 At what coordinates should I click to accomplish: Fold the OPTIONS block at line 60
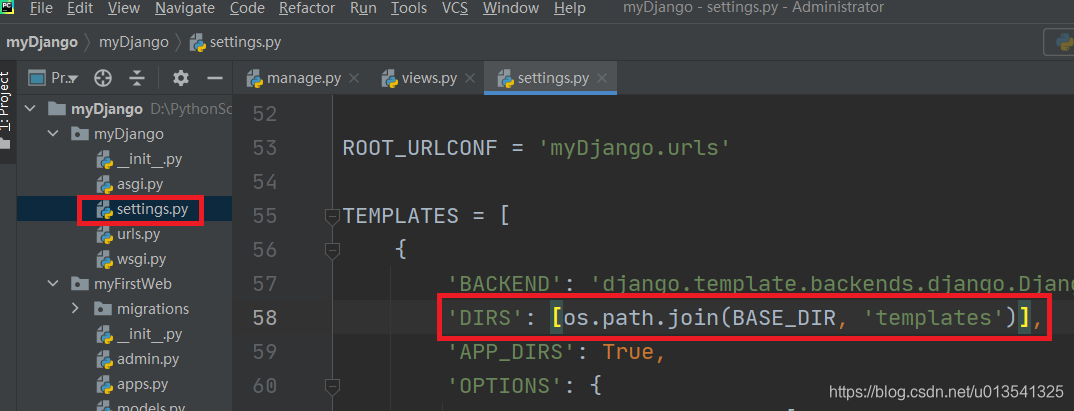332,386
